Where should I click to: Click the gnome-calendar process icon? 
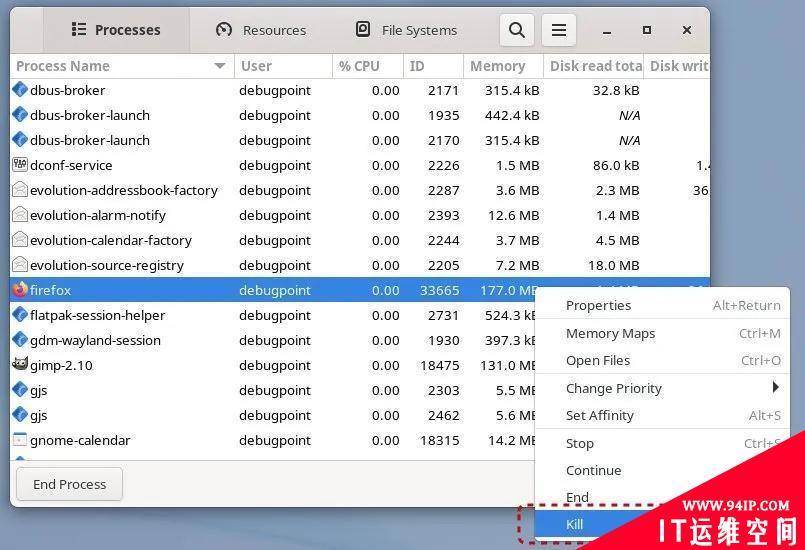coord(20,440)
